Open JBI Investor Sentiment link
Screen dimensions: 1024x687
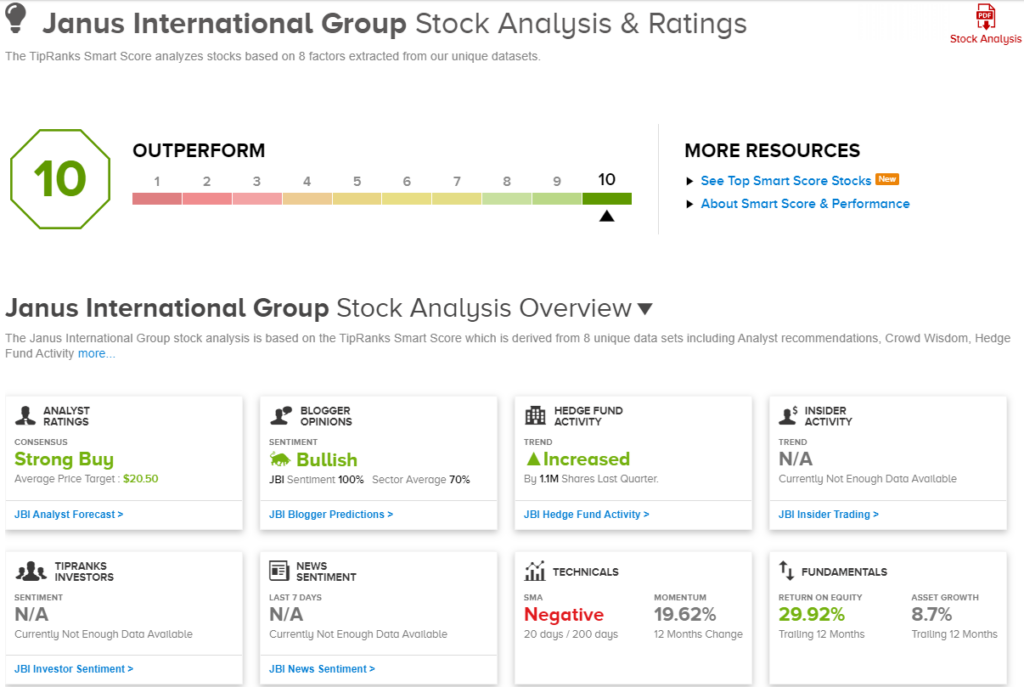[74, 669]
